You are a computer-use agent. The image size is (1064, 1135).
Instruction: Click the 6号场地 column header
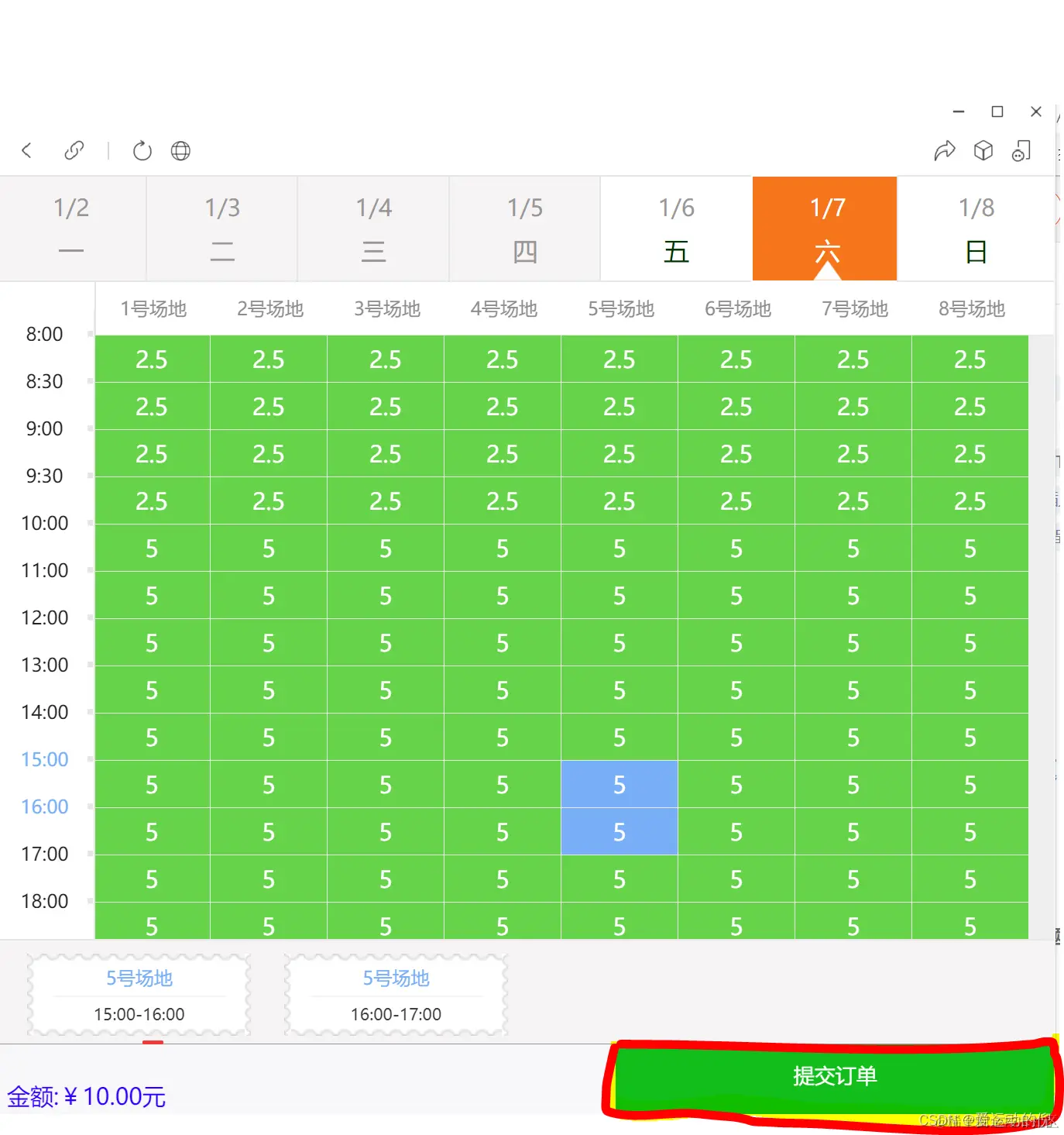738,309
